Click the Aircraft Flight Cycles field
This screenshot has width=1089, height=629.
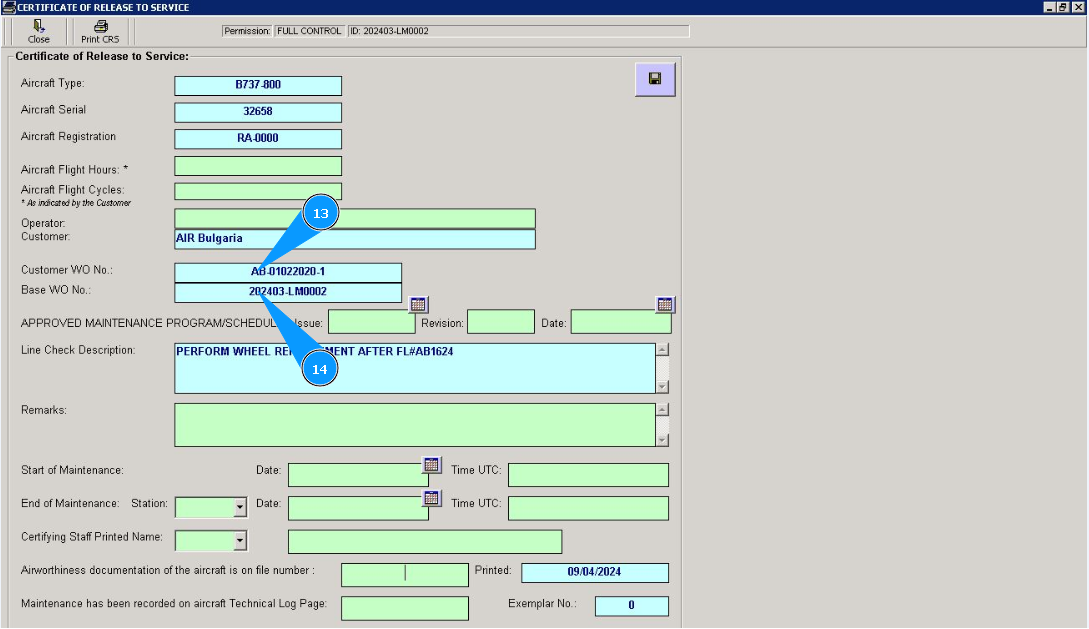(258, 191)
